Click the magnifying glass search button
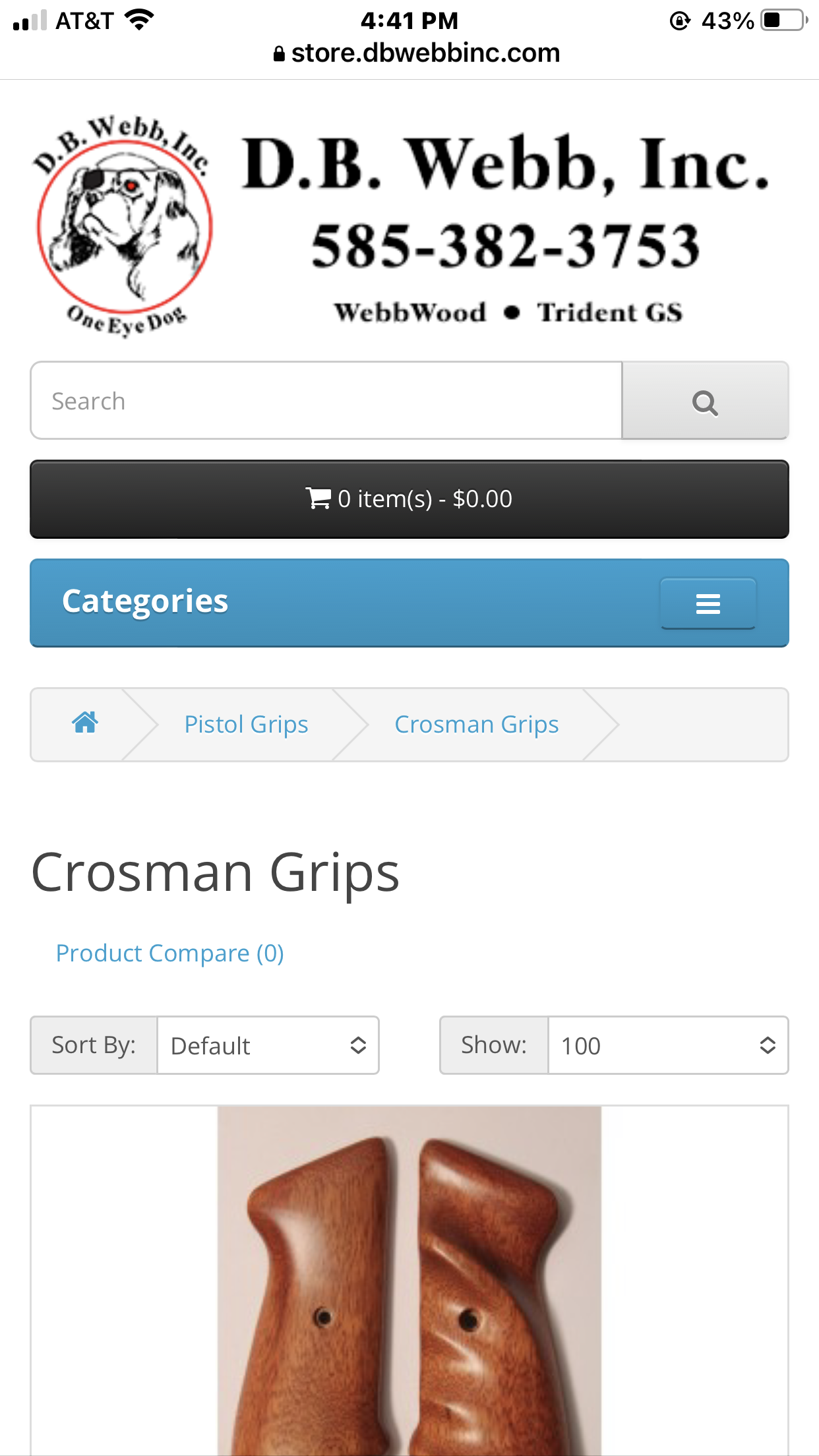The height and width of the screenshot is (1456, 819). pos(705,400)
